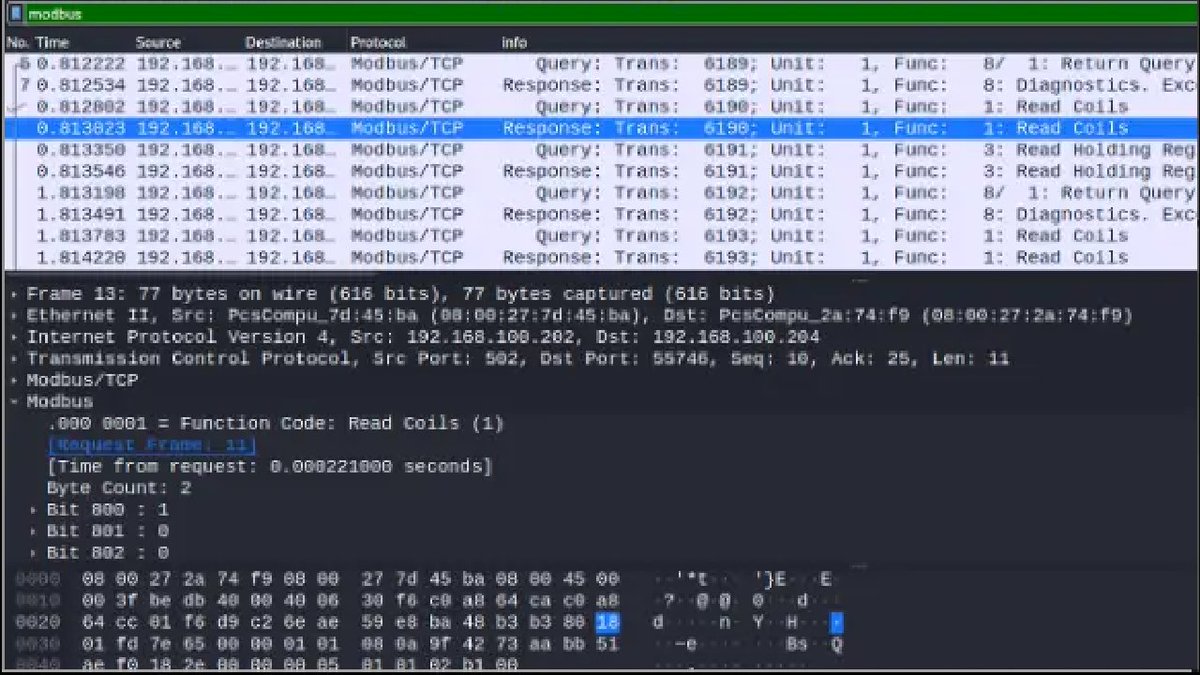Screen dimensions: 1200x675
Task: Select packet at time 0.813350
Action: (x=600, y=150)
